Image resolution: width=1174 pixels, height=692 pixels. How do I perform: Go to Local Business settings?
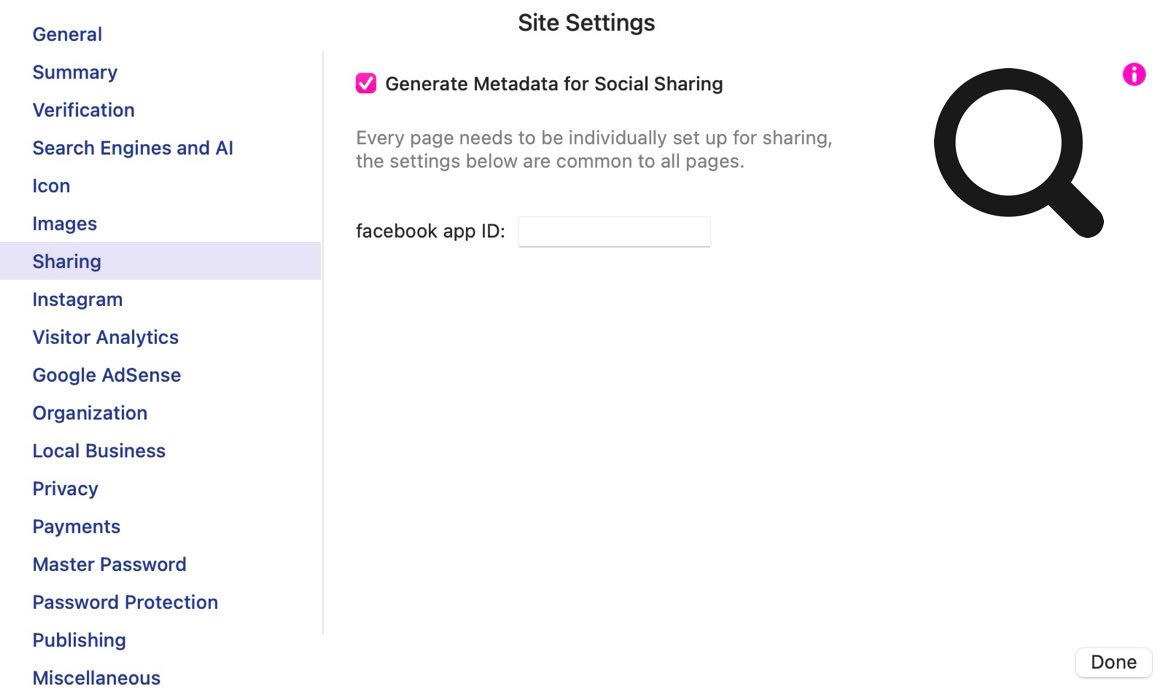pyautogui.click(x=98, y=451)
